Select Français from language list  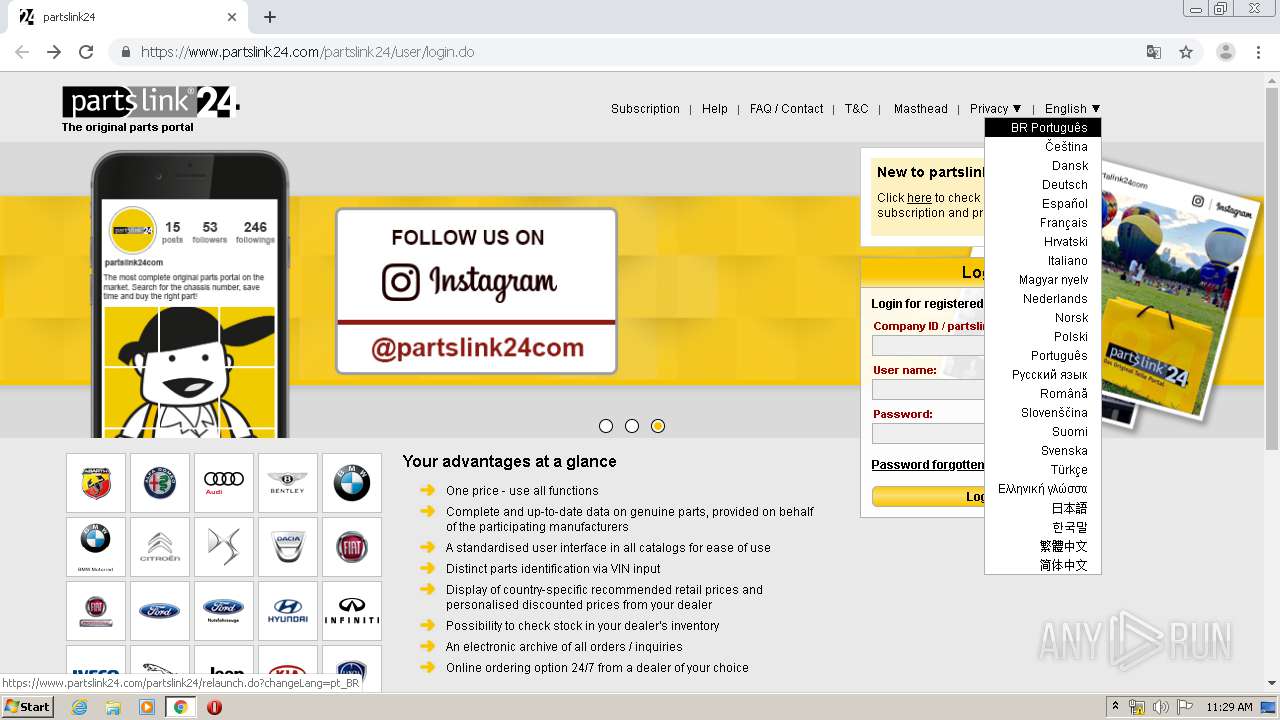[1043, 223]
